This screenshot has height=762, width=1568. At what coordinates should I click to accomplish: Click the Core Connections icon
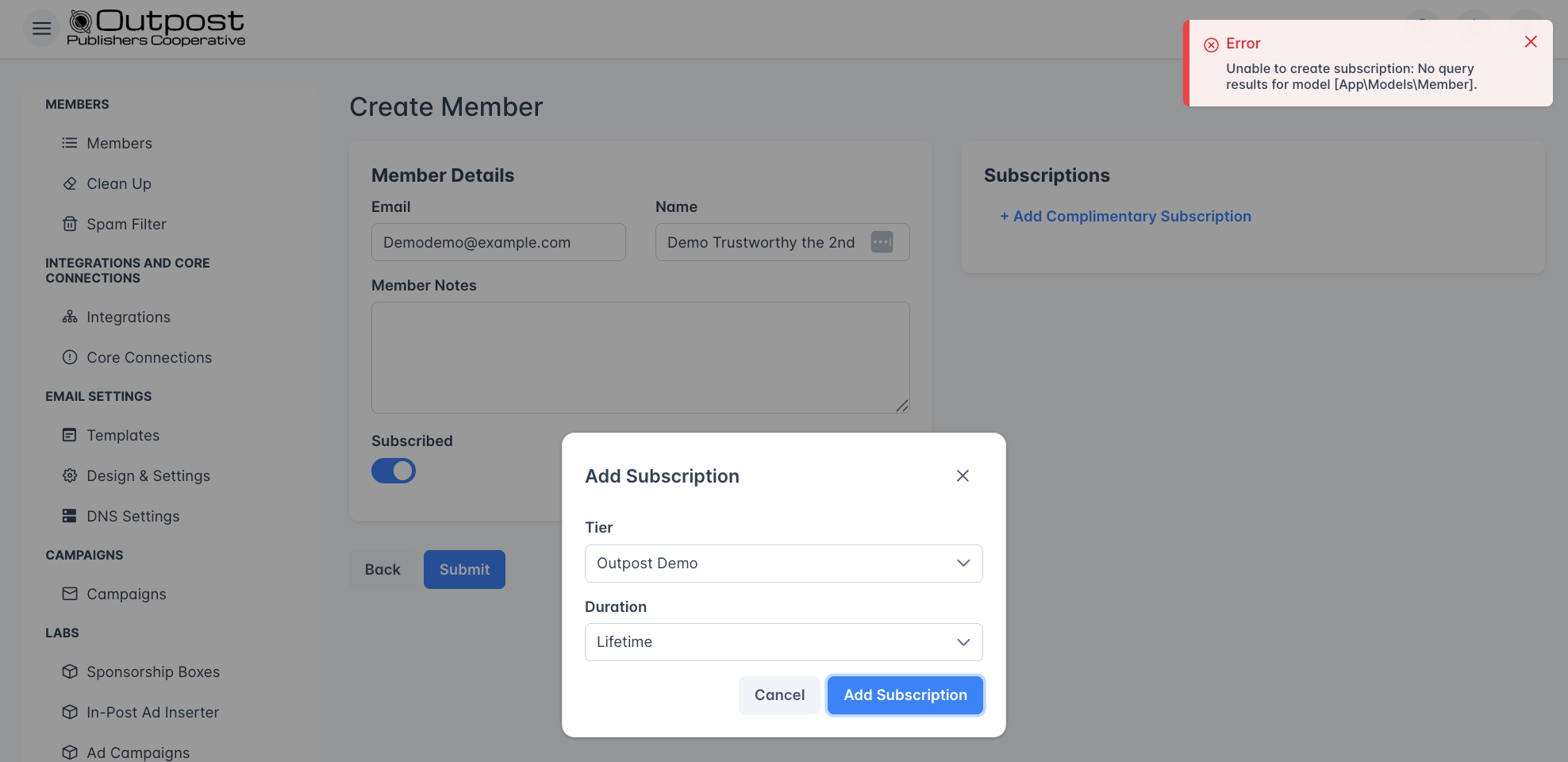[70, 357]
